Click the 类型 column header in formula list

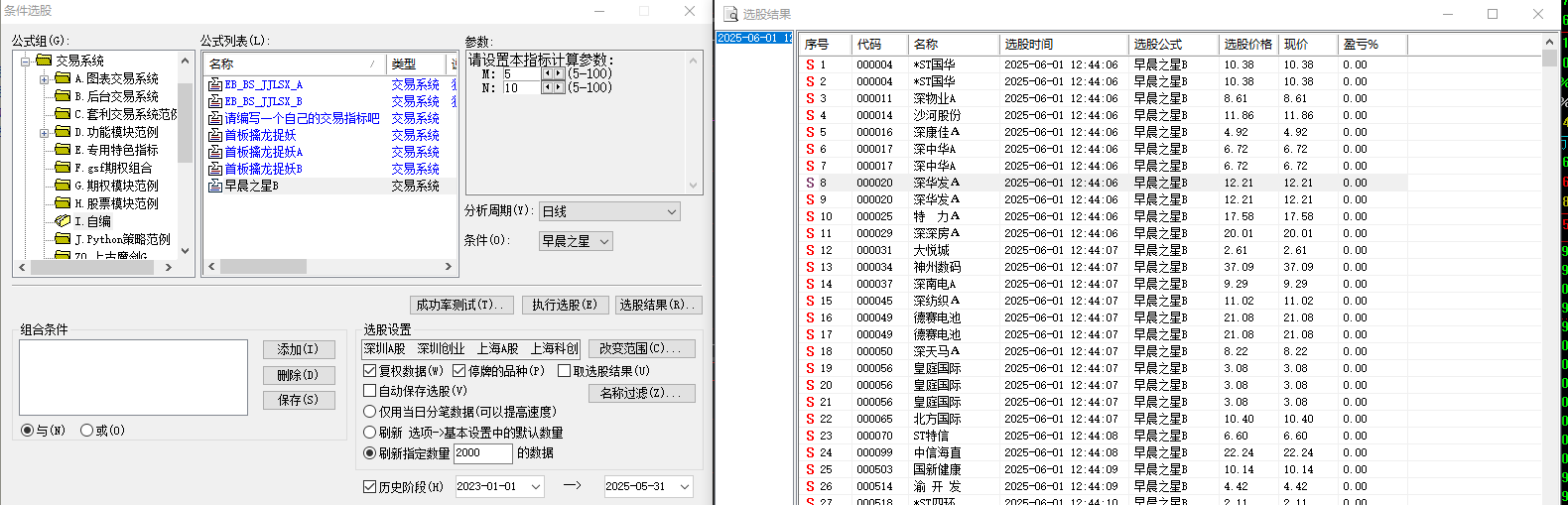pyautogui.click(x=413, y=63)
